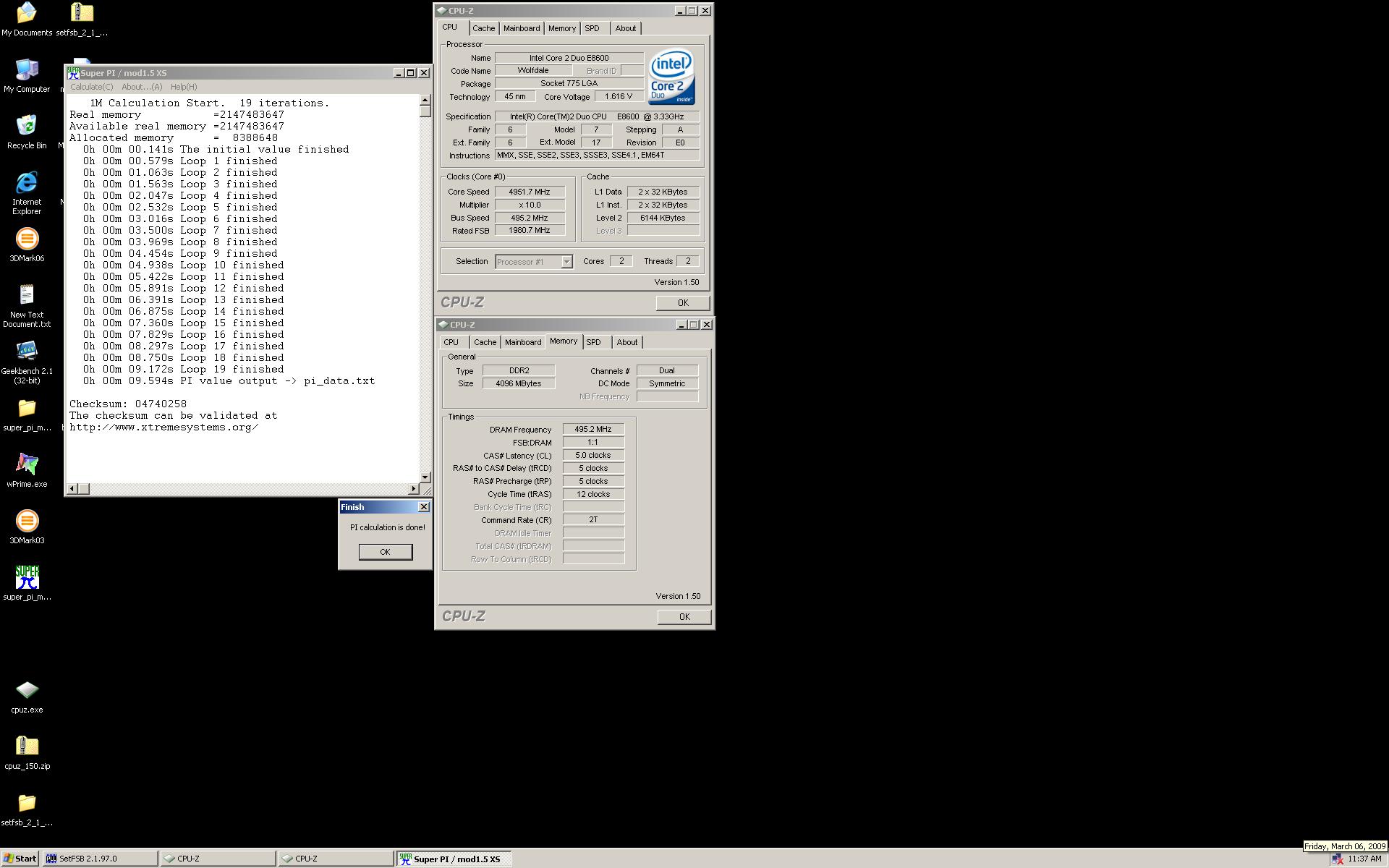Open My Computer desktop icon
The image size is (1389, 868).
coord(27,76)
